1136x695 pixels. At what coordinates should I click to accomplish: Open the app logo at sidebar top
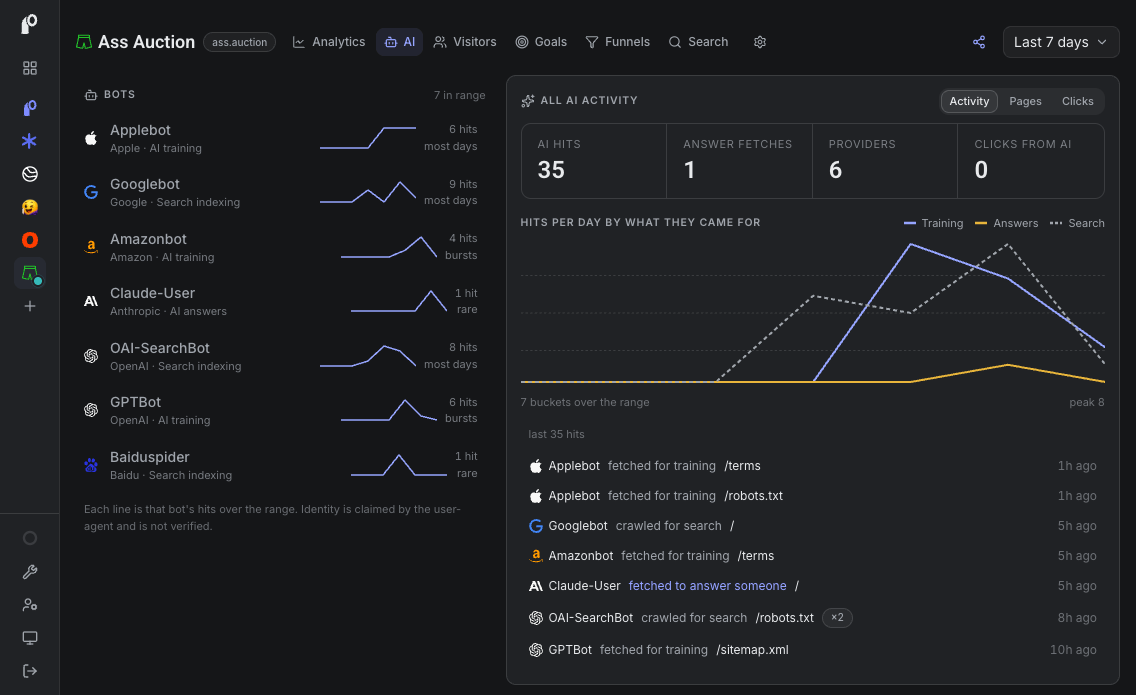pyautogui.click(x=29, y=25)
